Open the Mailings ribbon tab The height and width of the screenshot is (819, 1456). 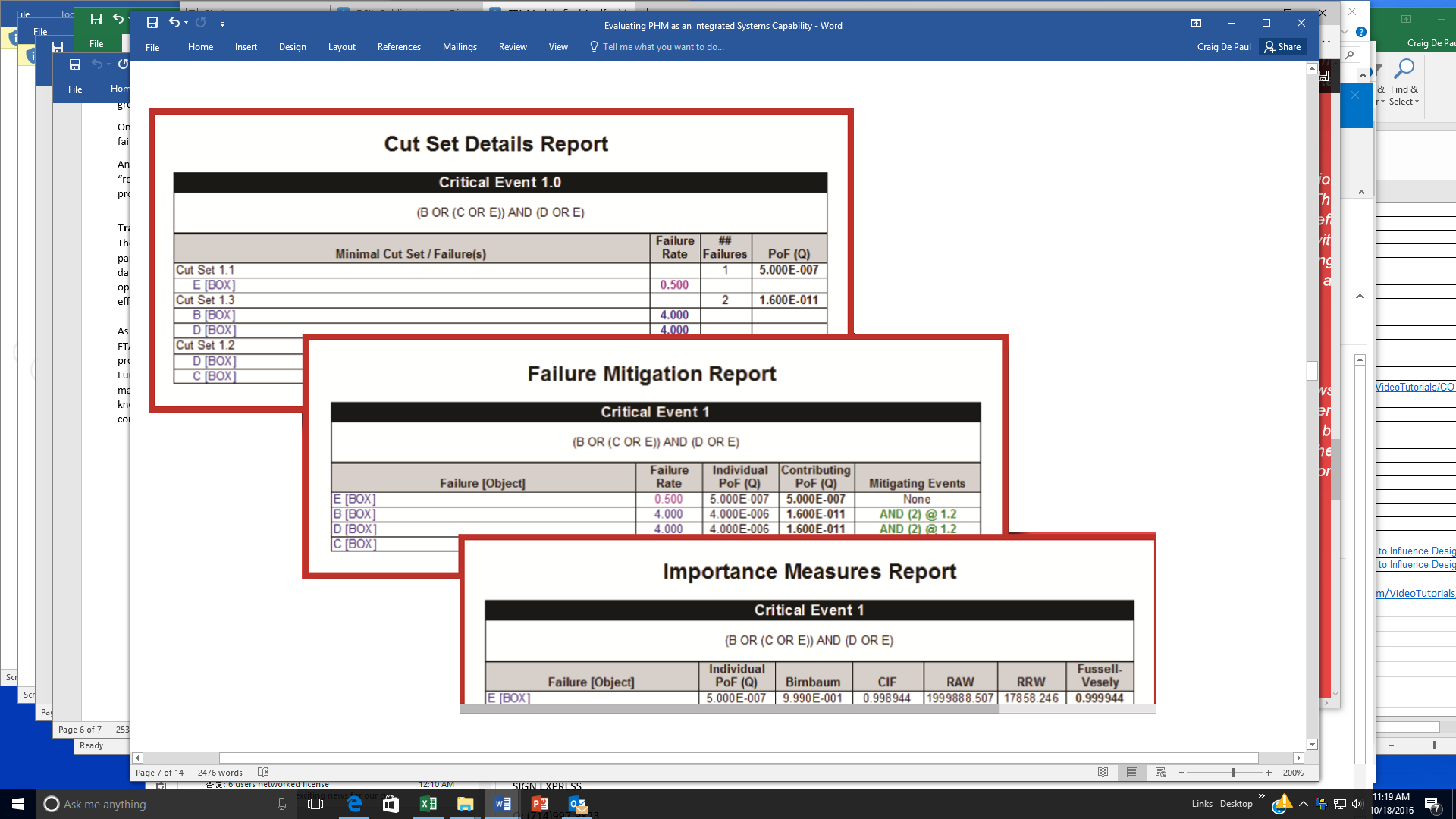pos(460,47)
